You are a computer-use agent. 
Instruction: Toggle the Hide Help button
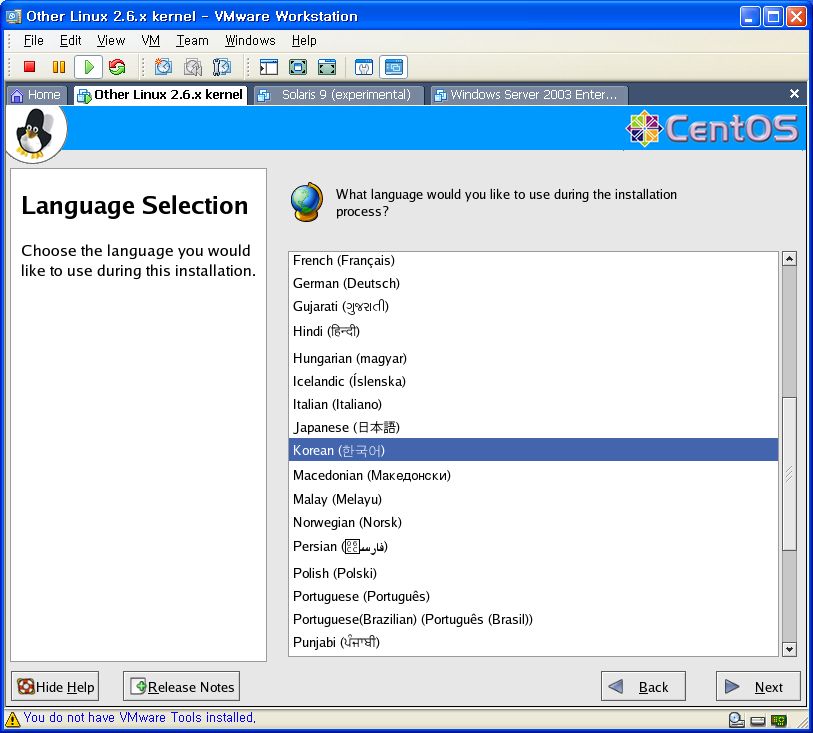tap(56, 687)
